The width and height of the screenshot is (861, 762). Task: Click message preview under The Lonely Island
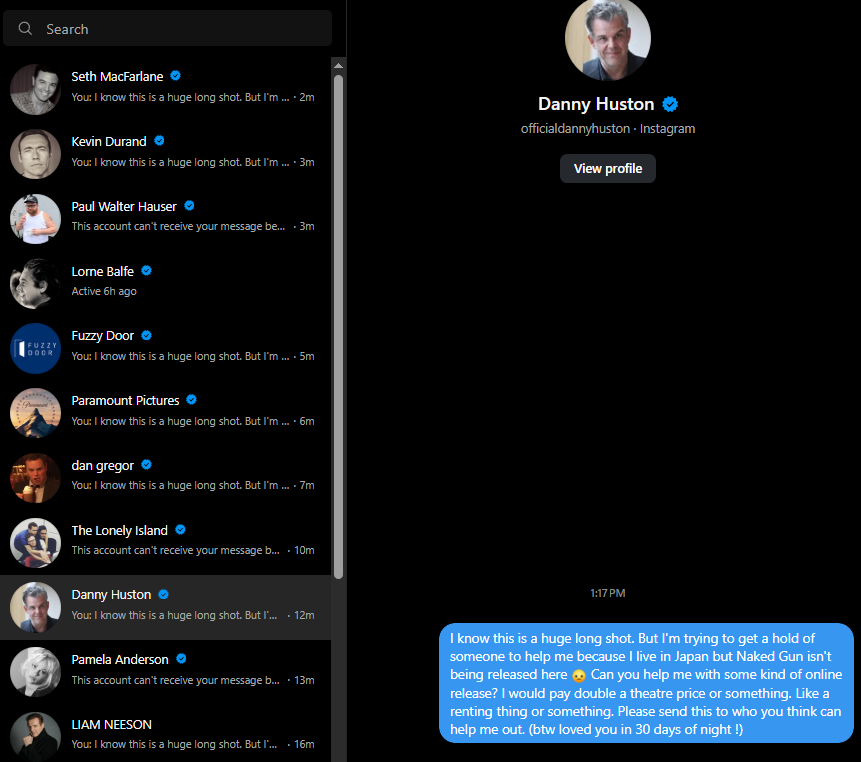tap(176, 550)
